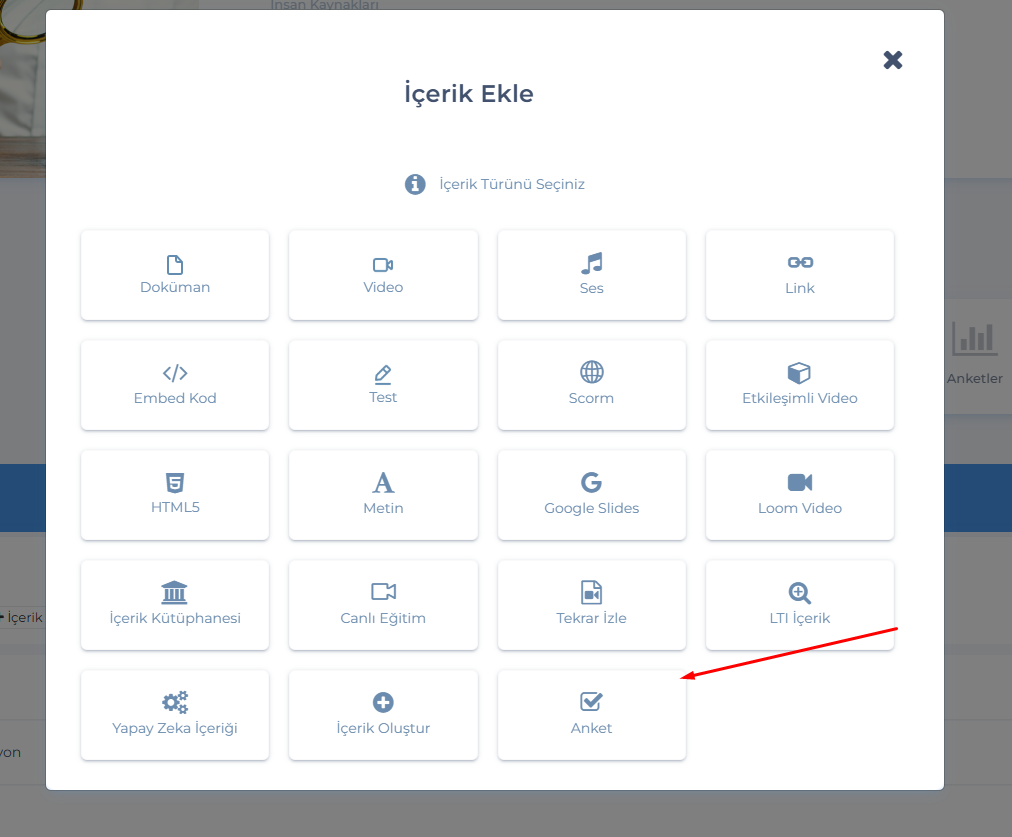Choose the Video camera icon tile
Image resolution: width=1012 pixels, height=837 pixels.
[383, 265]
